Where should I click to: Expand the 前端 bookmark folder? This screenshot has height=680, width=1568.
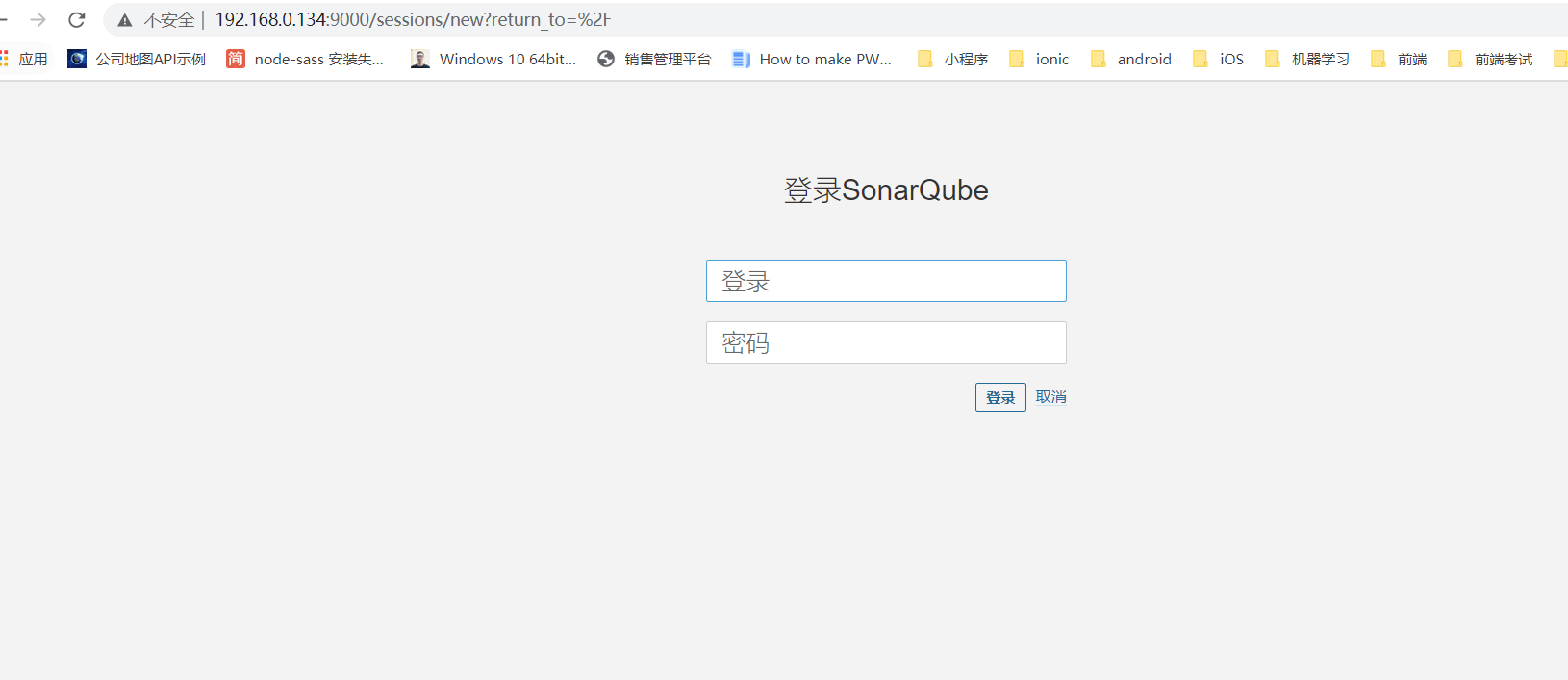[x=1399, y=60]
